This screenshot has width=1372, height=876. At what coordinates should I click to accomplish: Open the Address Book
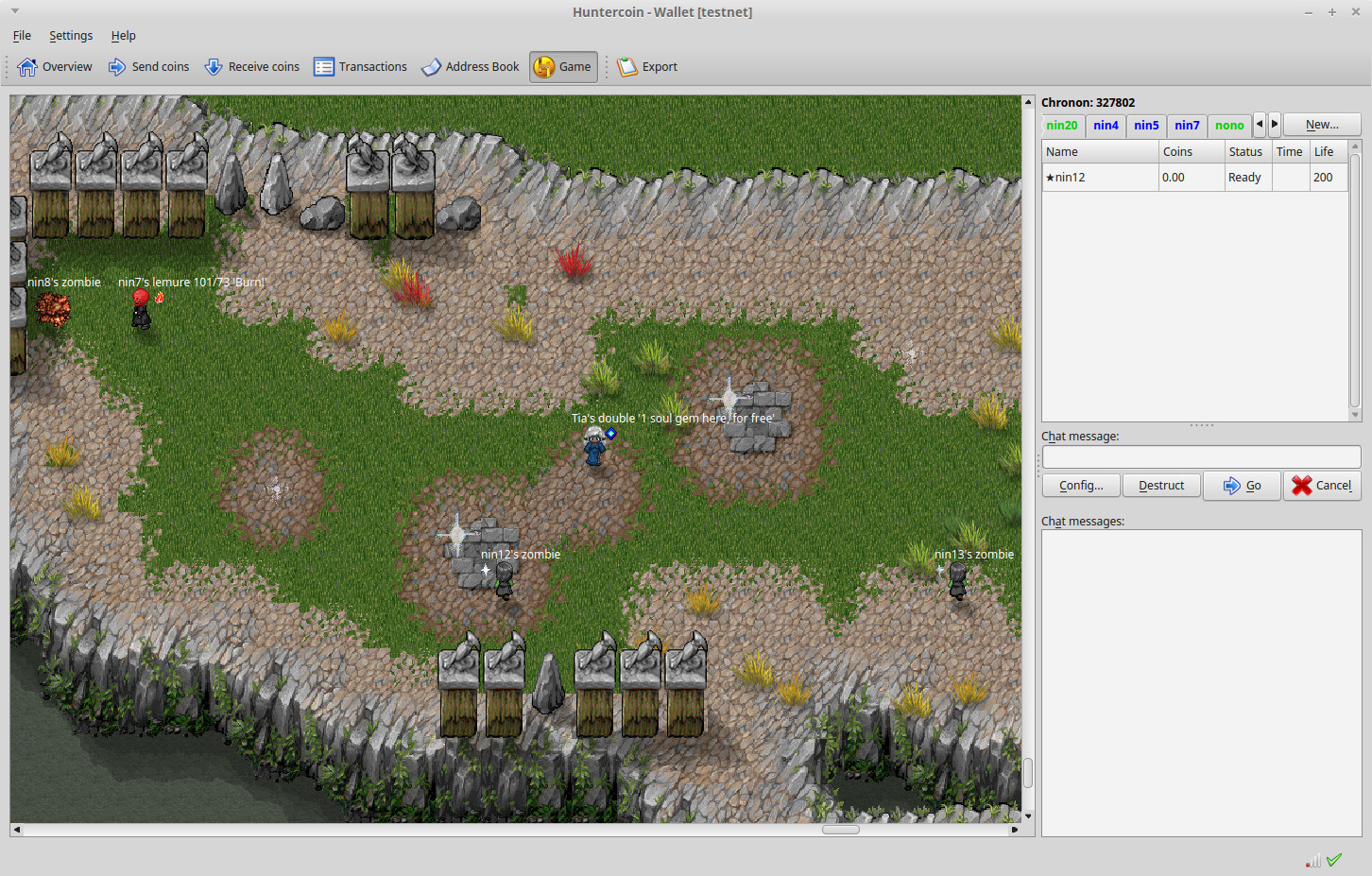tap(471, 67)
